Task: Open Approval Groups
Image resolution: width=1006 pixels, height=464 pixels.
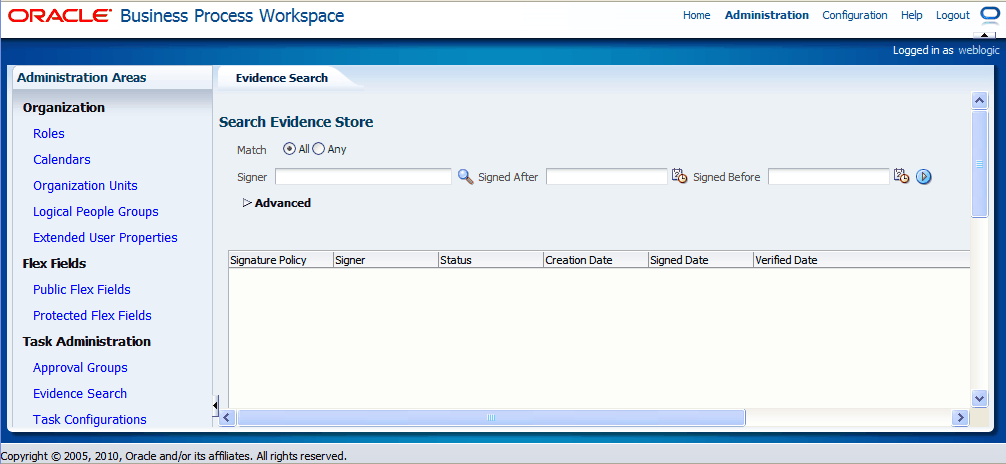Action: click(80, 368)
